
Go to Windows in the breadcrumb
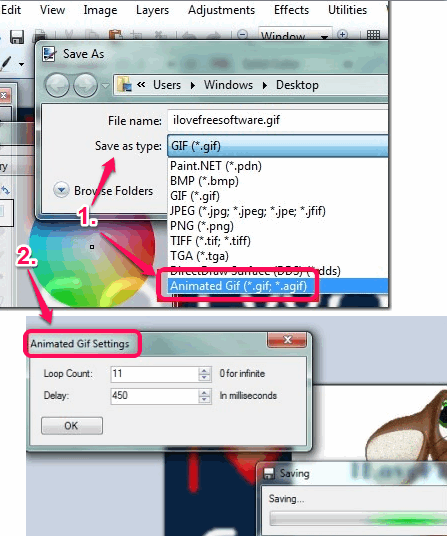228,85
